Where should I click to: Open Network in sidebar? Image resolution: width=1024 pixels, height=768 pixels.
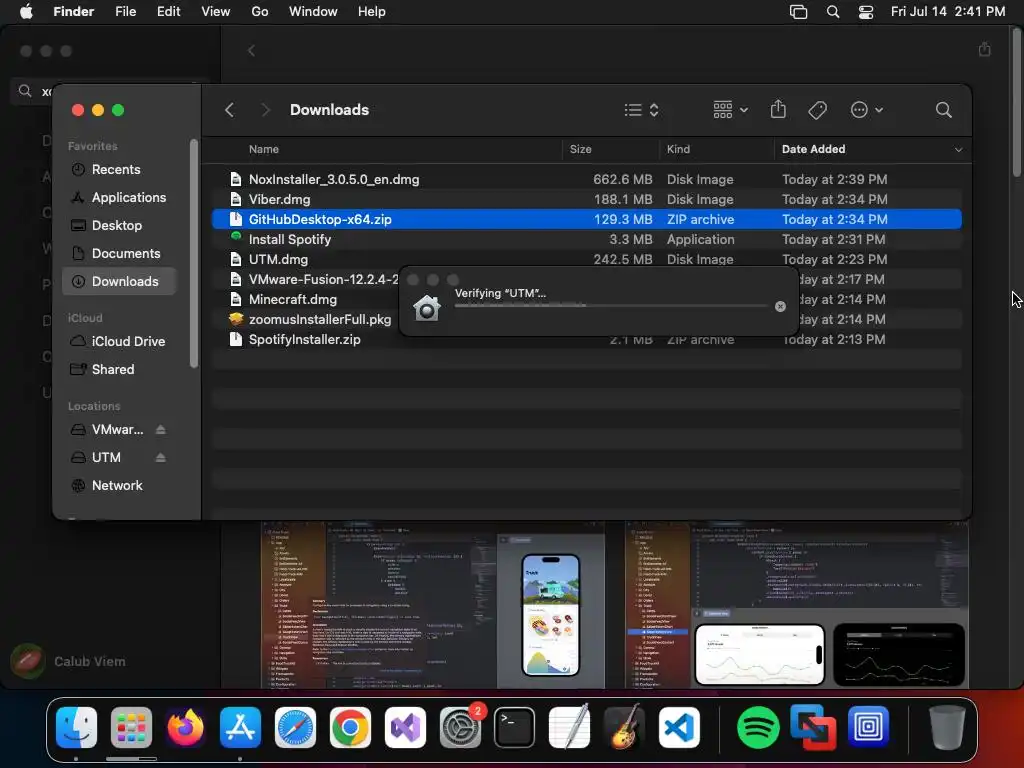[119, 485]
